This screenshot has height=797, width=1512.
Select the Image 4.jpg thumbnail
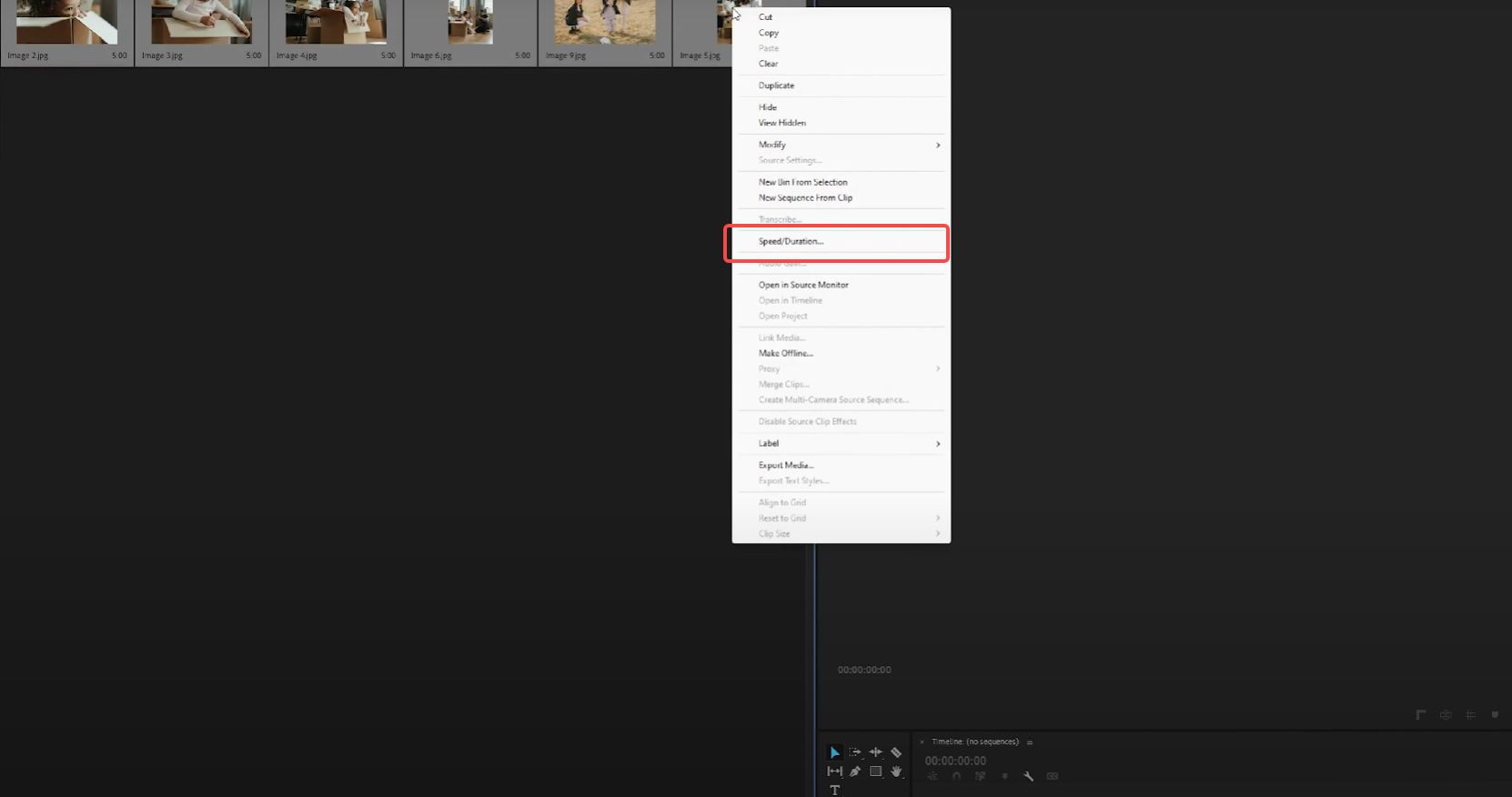336,22
